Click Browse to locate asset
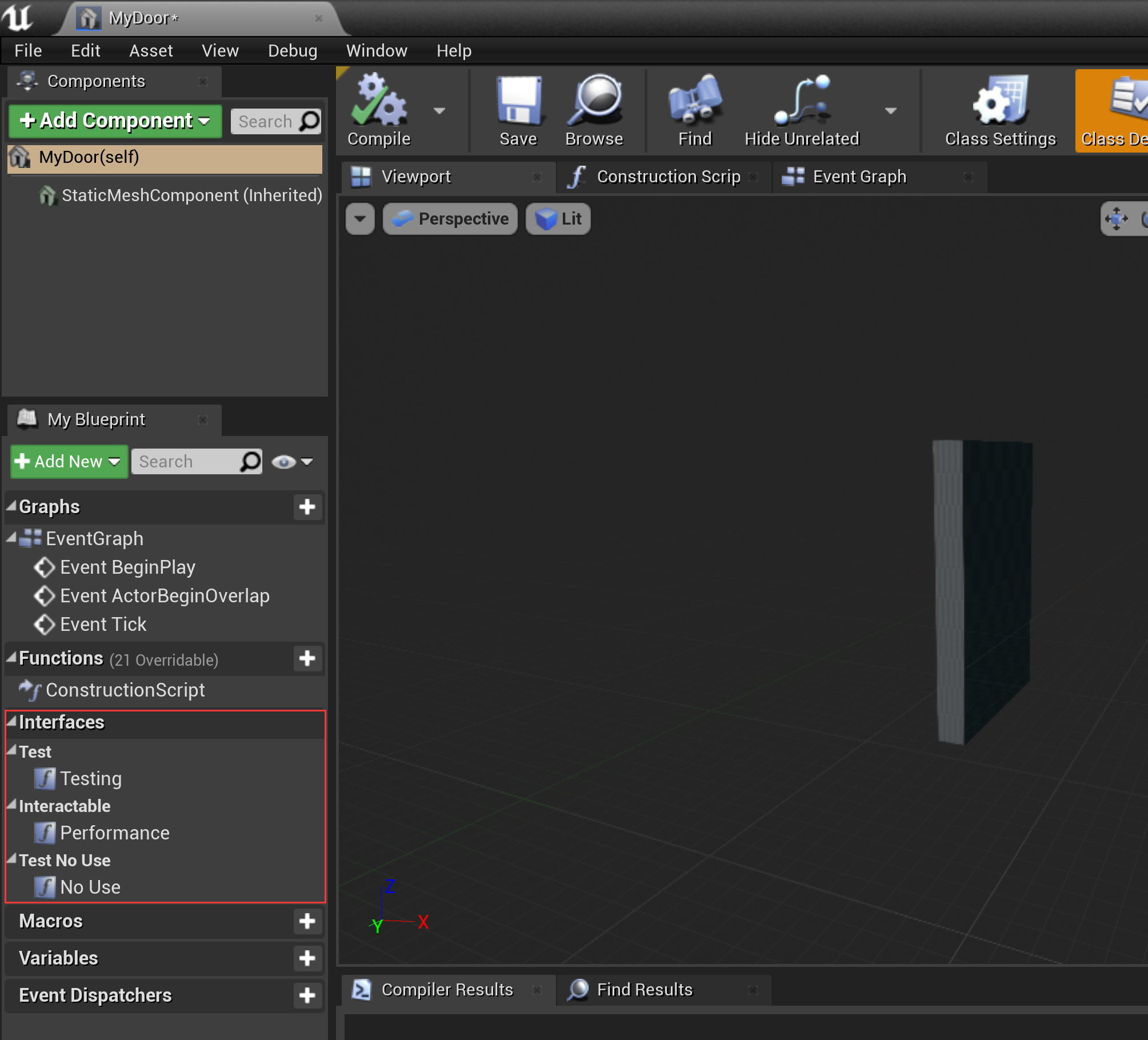The height and width of the screenshot is (1040, 1148). click(x=594, y=109)
